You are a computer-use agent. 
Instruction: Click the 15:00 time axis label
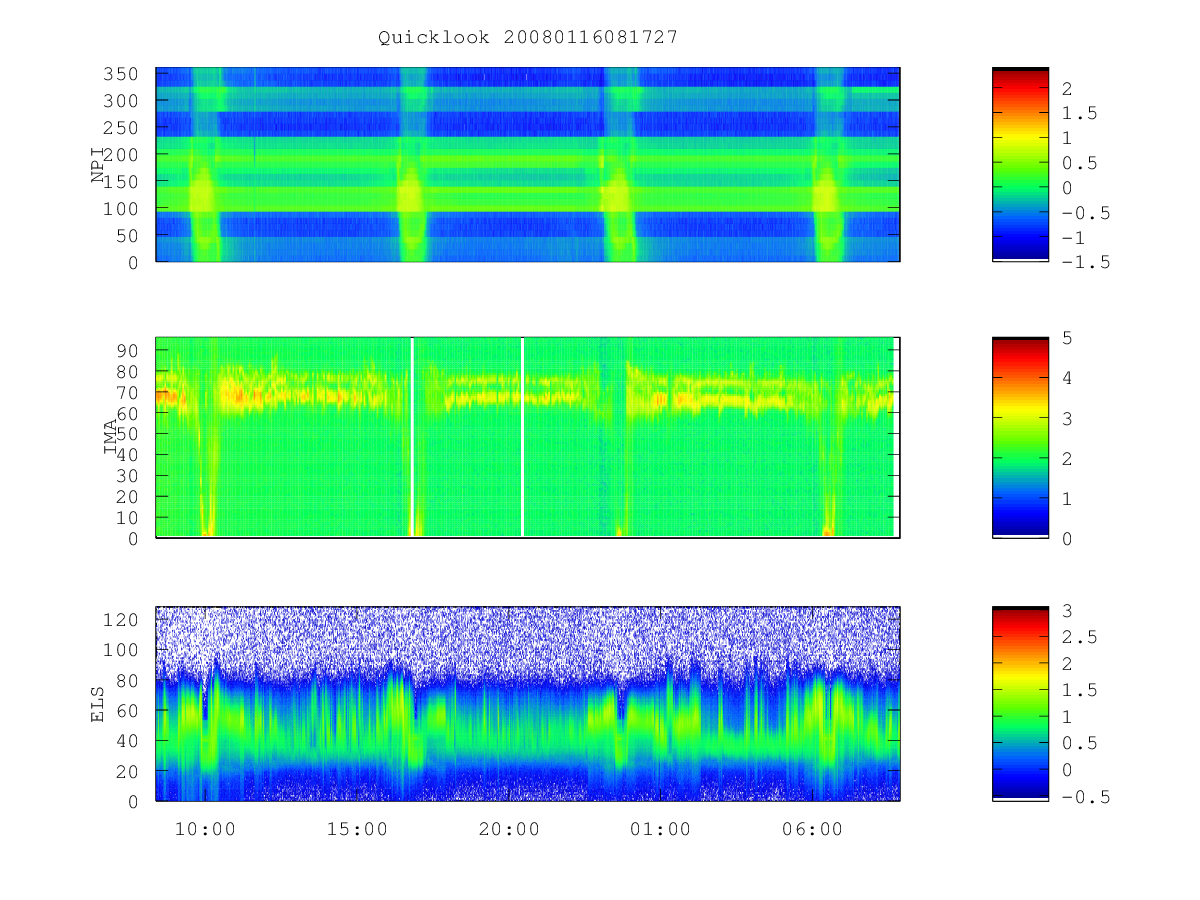[357, 829]
